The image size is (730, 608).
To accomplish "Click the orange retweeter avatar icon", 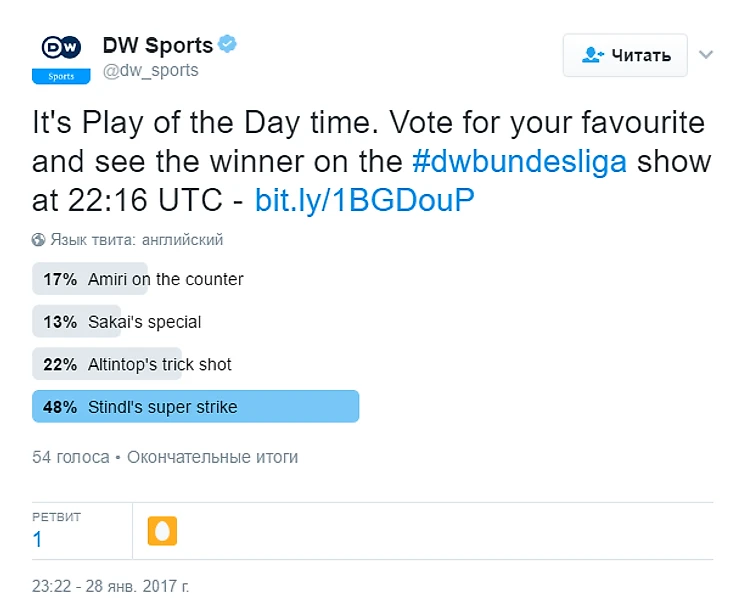I will pos(162,531).
